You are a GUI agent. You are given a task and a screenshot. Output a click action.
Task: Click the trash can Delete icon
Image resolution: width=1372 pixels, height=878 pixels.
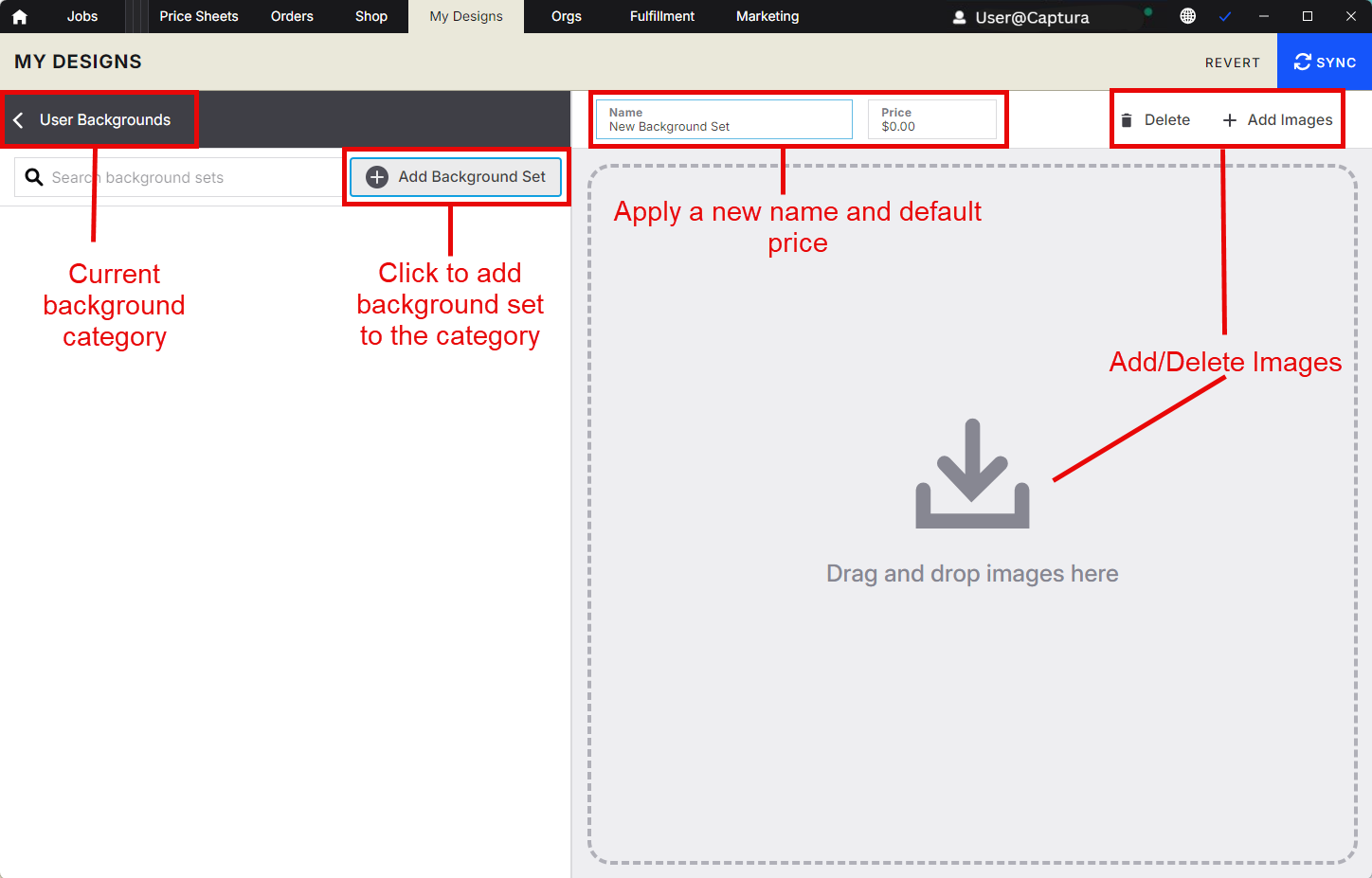click(1127, 120)
